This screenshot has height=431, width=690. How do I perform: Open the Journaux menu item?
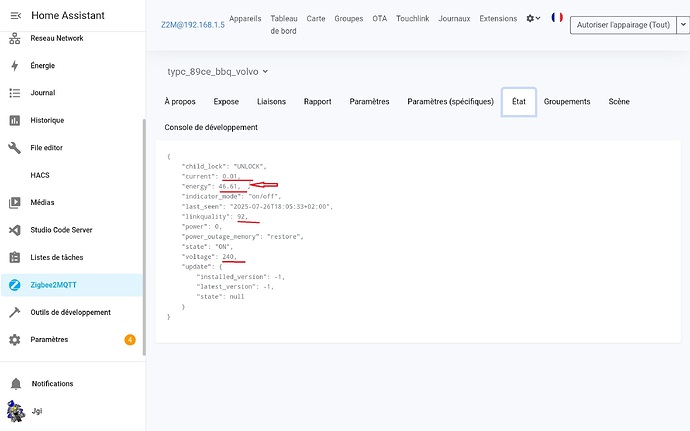[x=454, y=18]
